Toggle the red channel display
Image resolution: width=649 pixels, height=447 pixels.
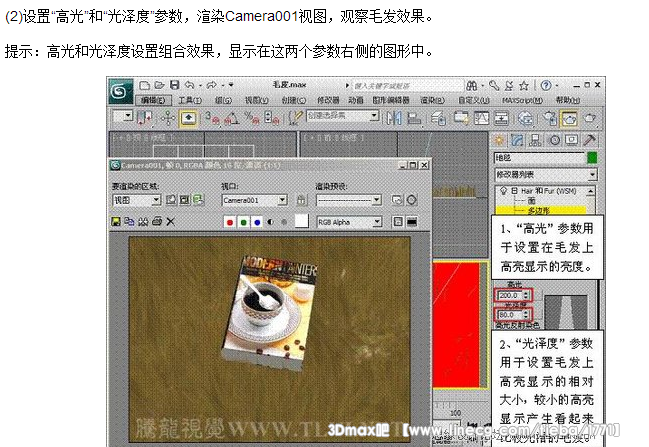tap(231, 221)
